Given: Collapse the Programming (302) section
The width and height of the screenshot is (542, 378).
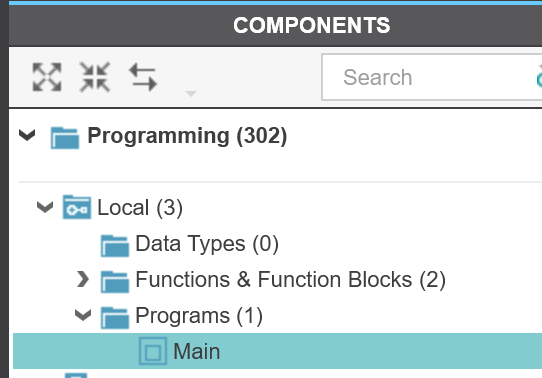Looking at the screenshot, I should (x=27, y=135).
